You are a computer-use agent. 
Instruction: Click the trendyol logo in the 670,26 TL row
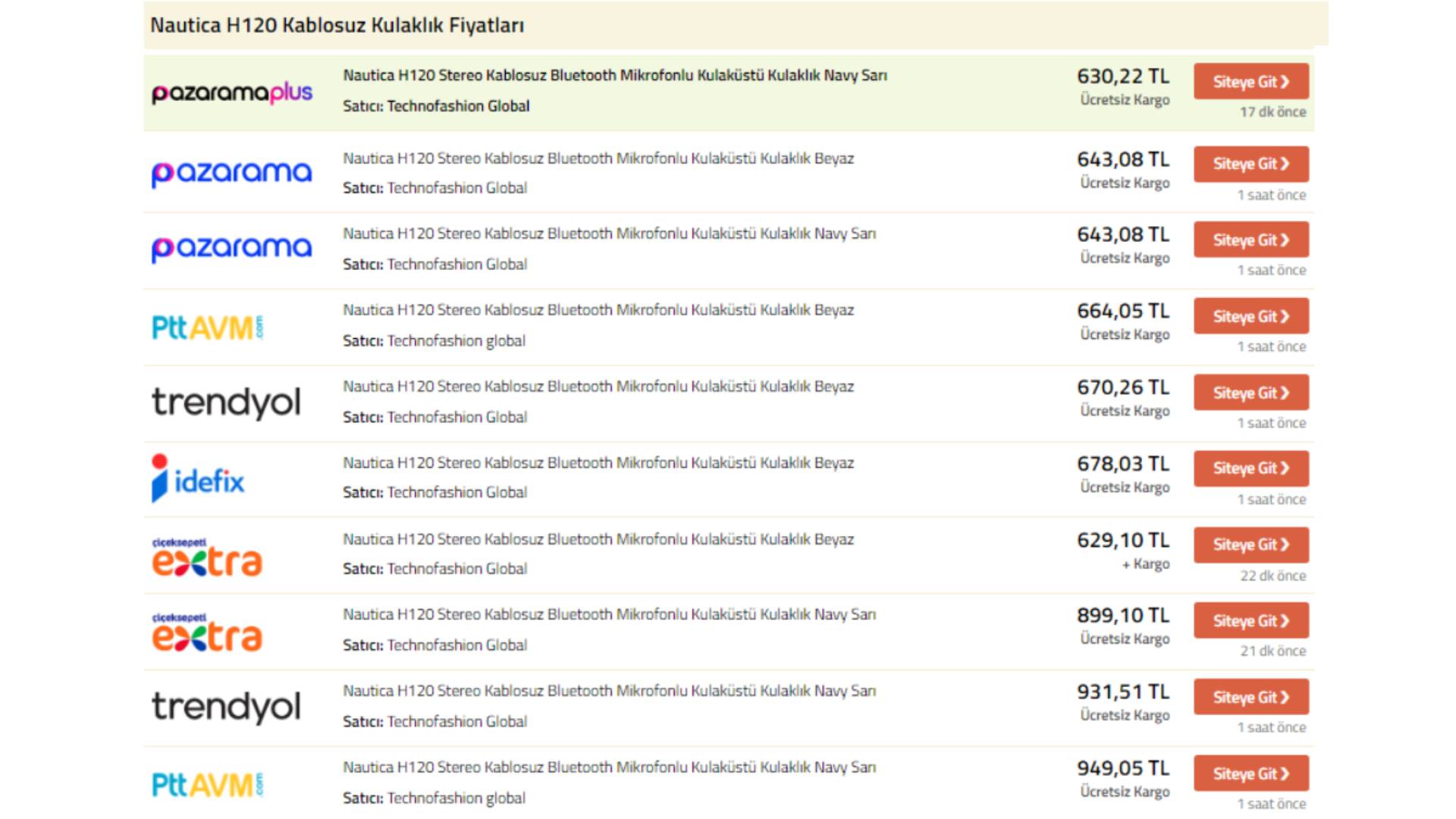226,403
